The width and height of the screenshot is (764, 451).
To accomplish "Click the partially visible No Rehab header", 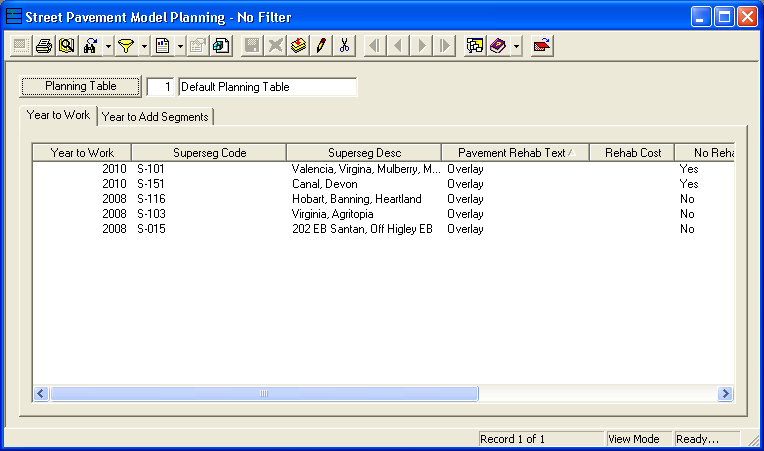I will point(705,153).
